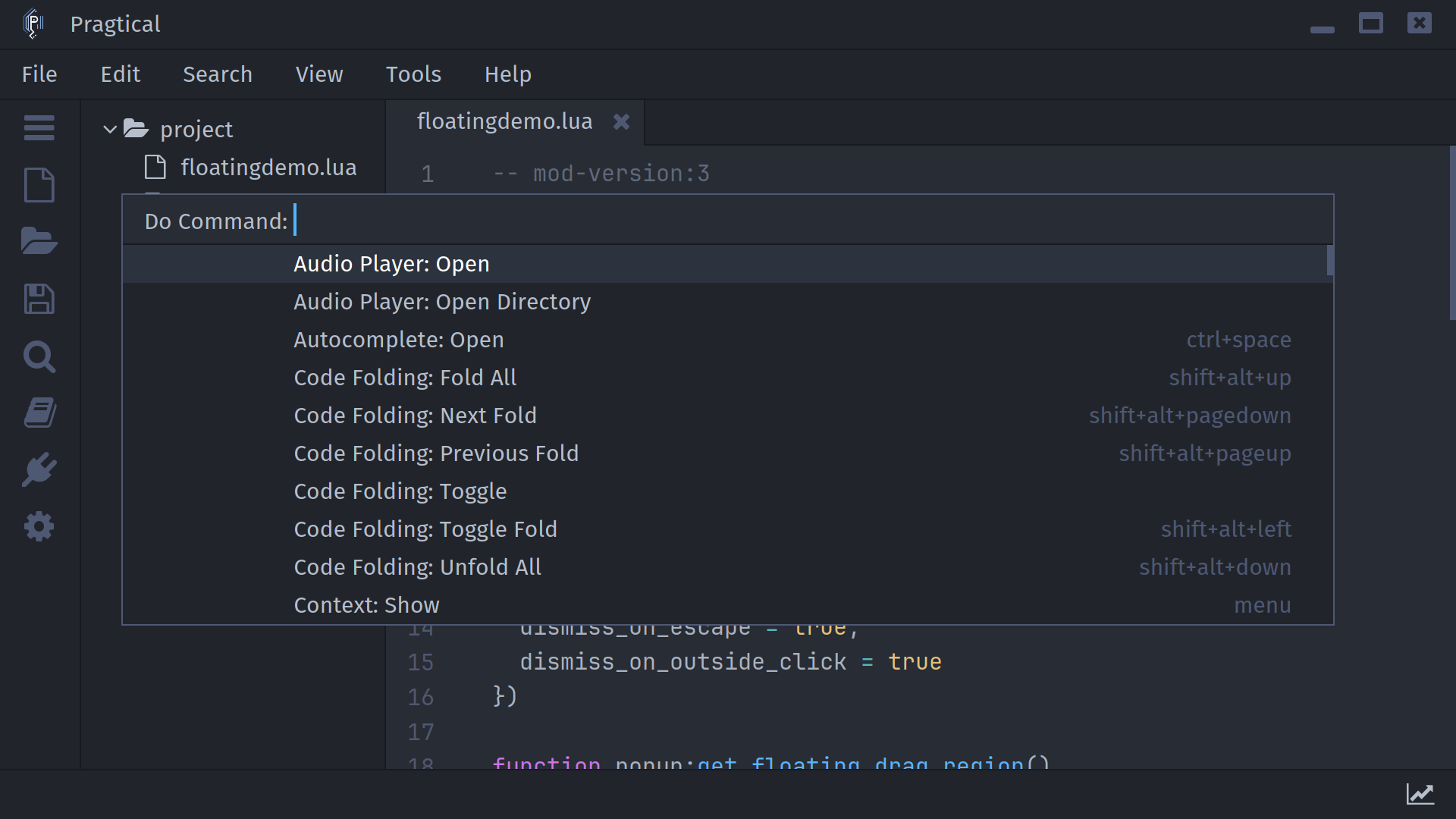The height and width of the screenshot is (819, 1456).
Task: Open search via magnifier sidebar icon
Action: (x=39, y=356)
